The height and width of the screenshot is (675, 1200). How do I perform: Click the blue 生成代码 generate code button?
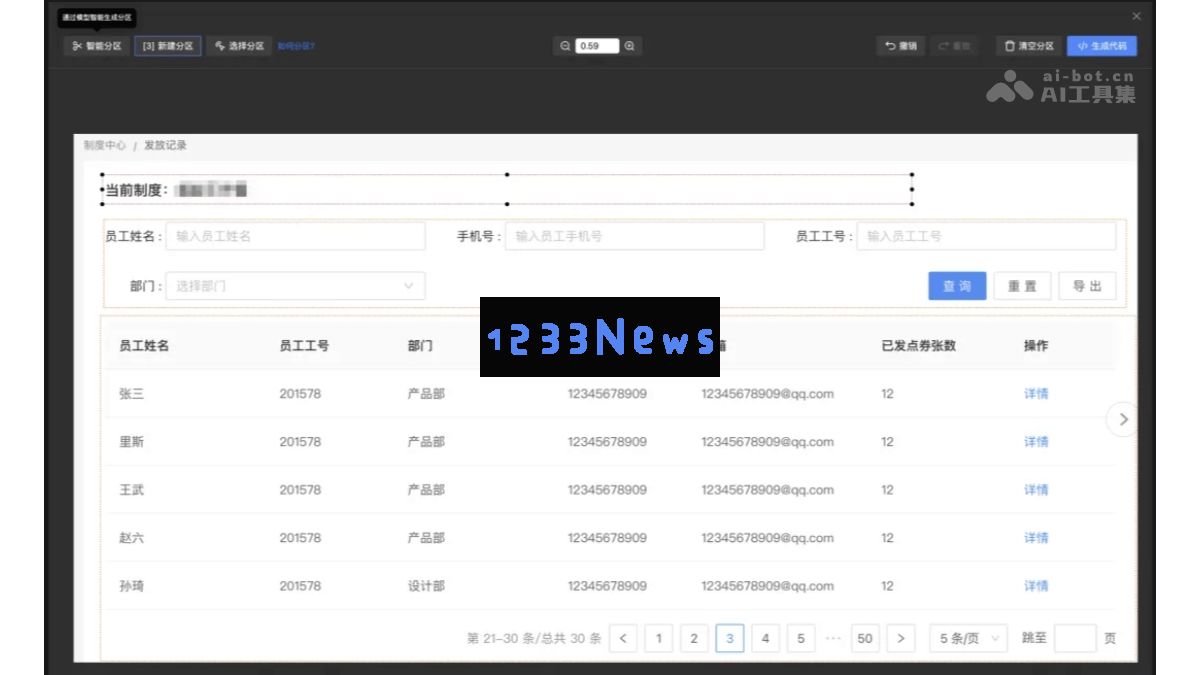click(x=1102, y=46)
